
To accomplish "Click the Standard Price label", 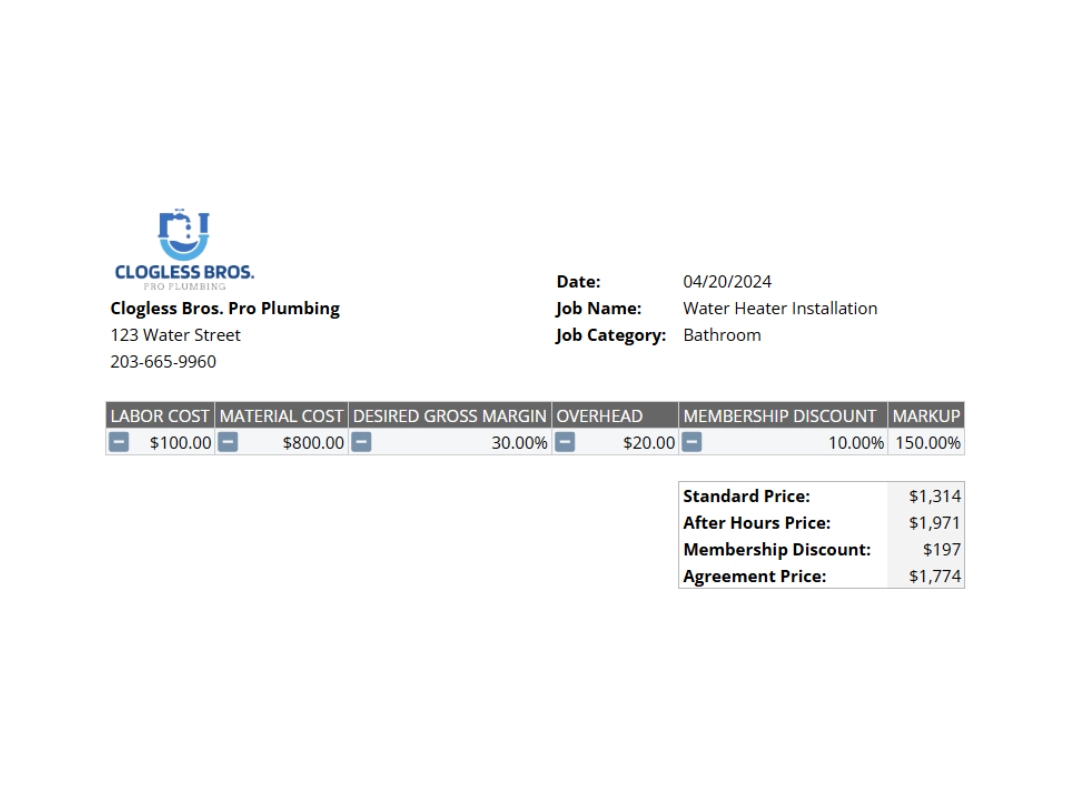I will [x=747, y=496].
